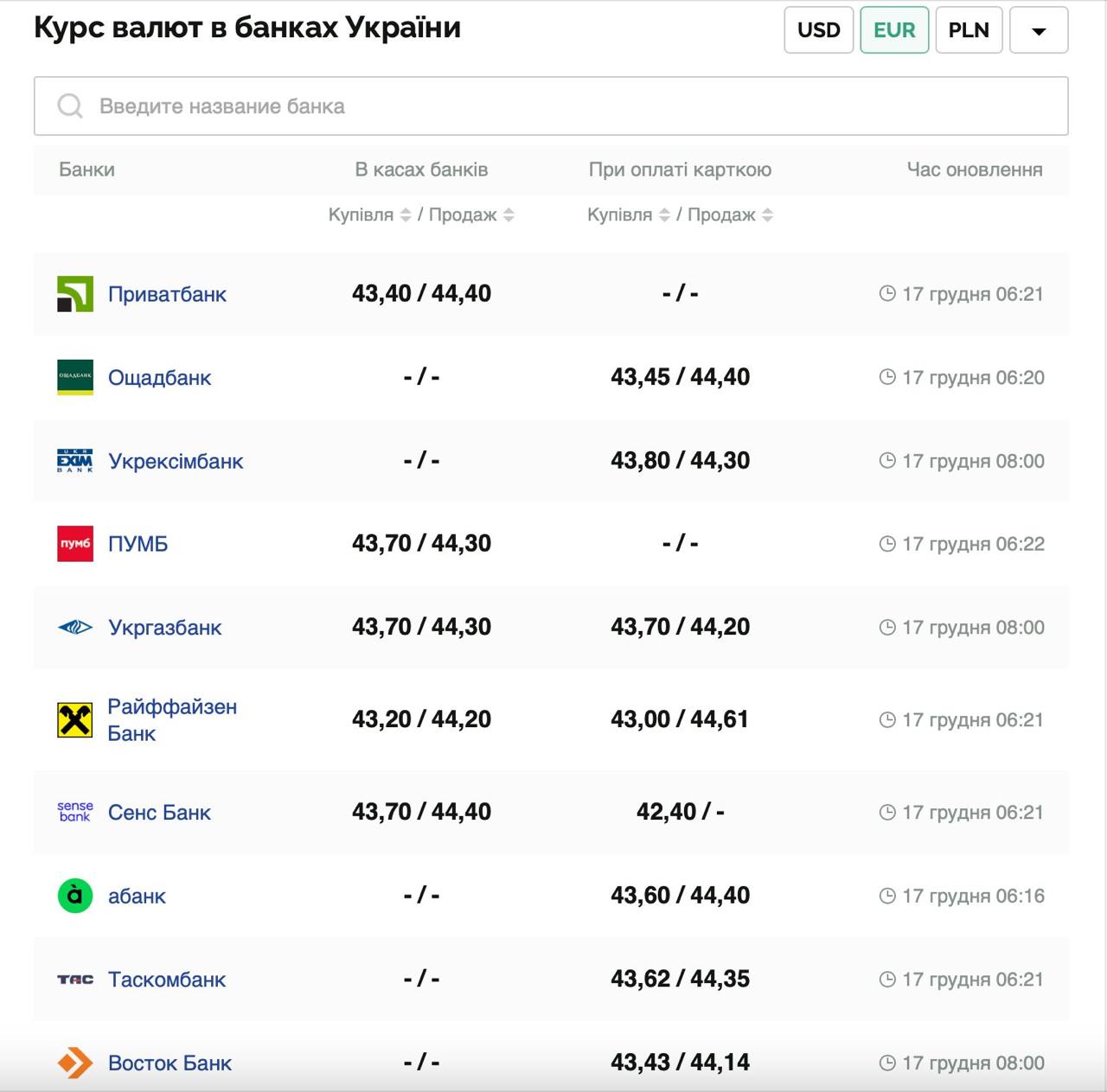Click the green абанк logo icon

click(75, 896)
